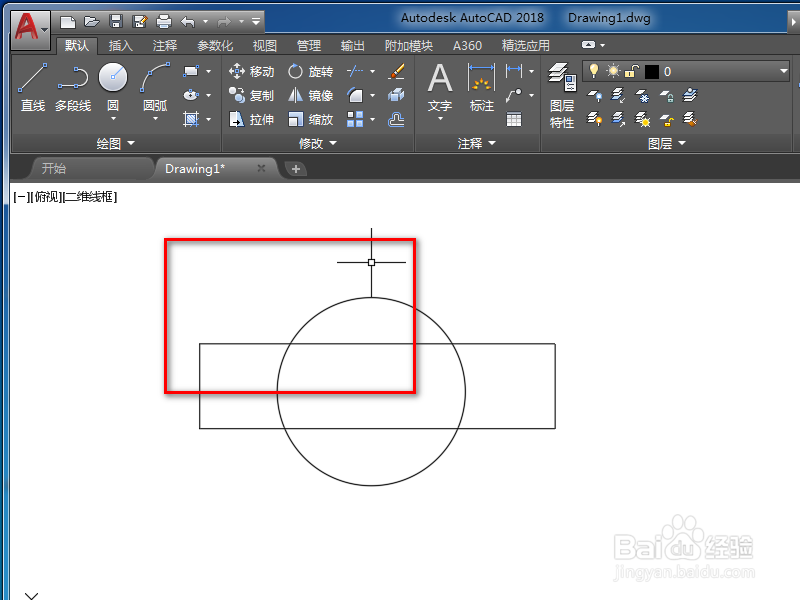The height and width of the screenshot is (600, 800).
Task: Click layer 0 black color swatch
Action: tap(652, 71)
